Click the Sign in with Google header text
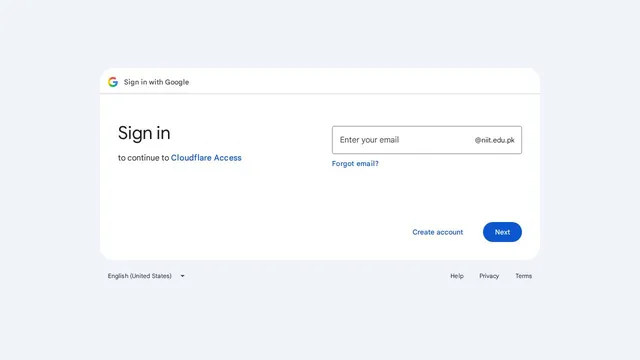The image size is (640, 360). point(156,82)
